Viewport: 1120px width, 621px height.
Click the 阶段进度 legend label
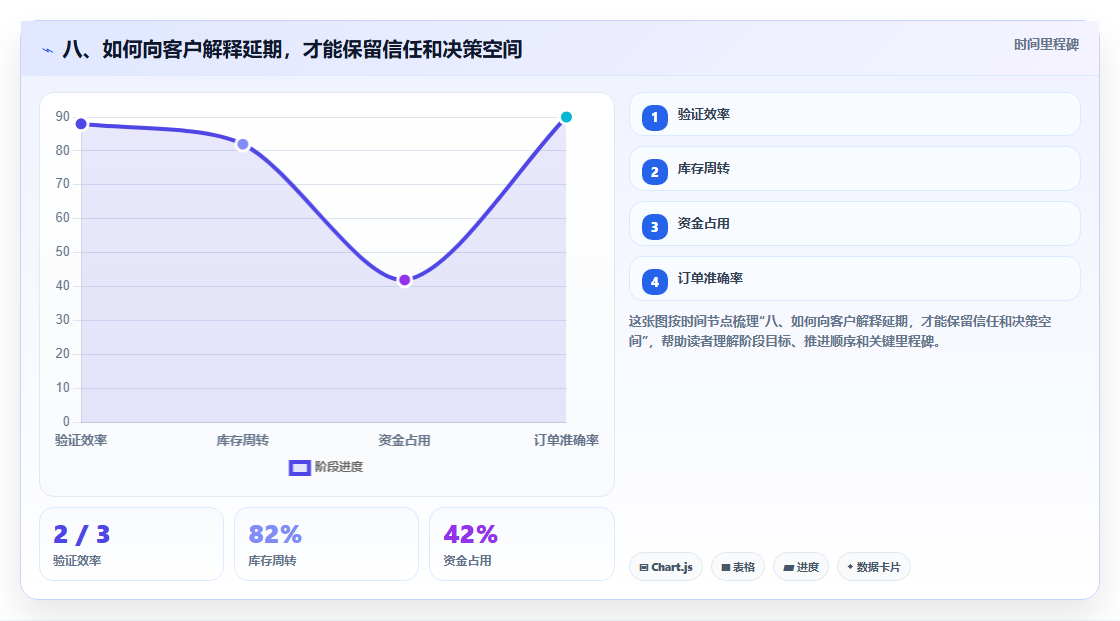click(x=339, y=467)
